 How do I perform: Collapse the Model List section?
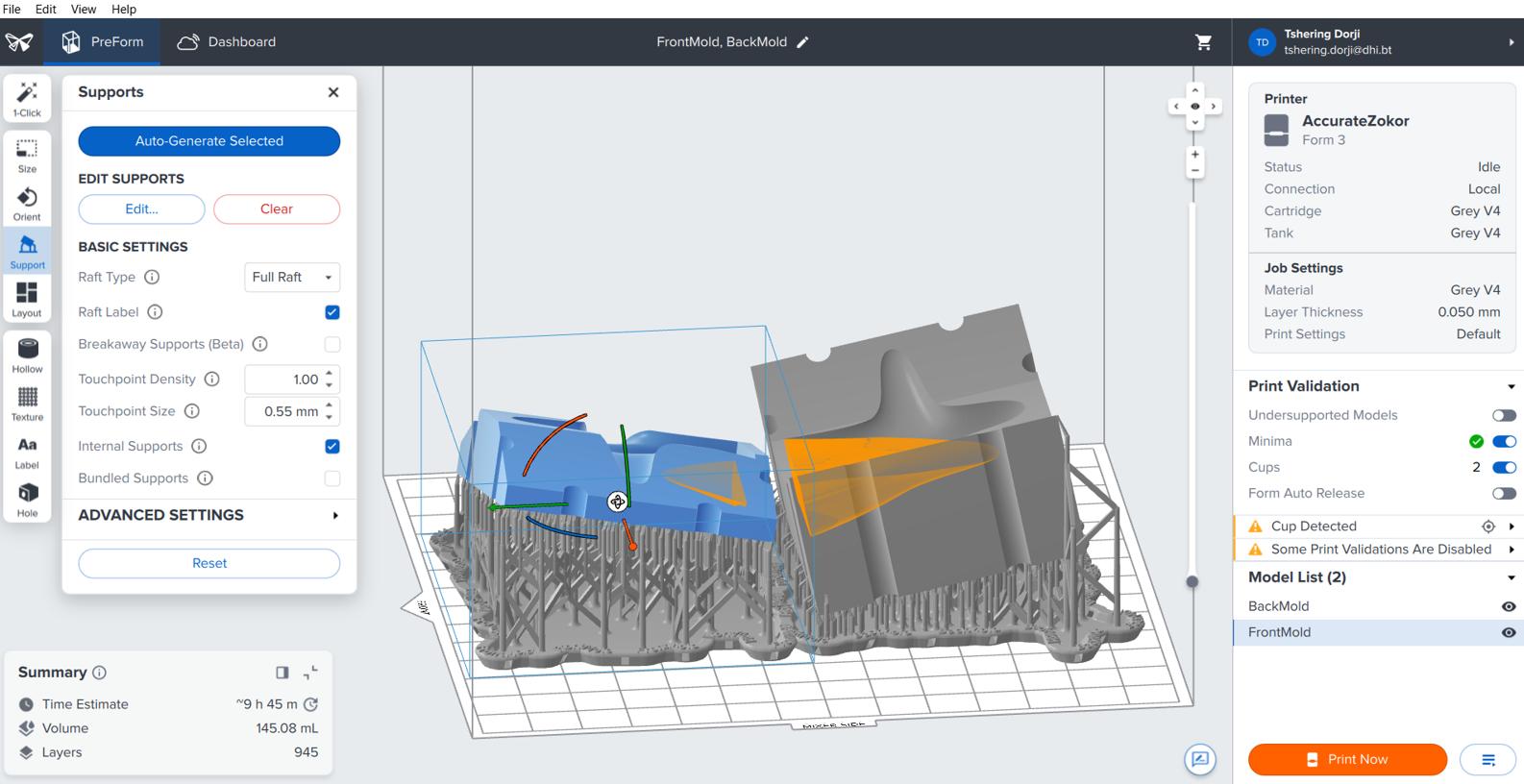point(1511,577)
